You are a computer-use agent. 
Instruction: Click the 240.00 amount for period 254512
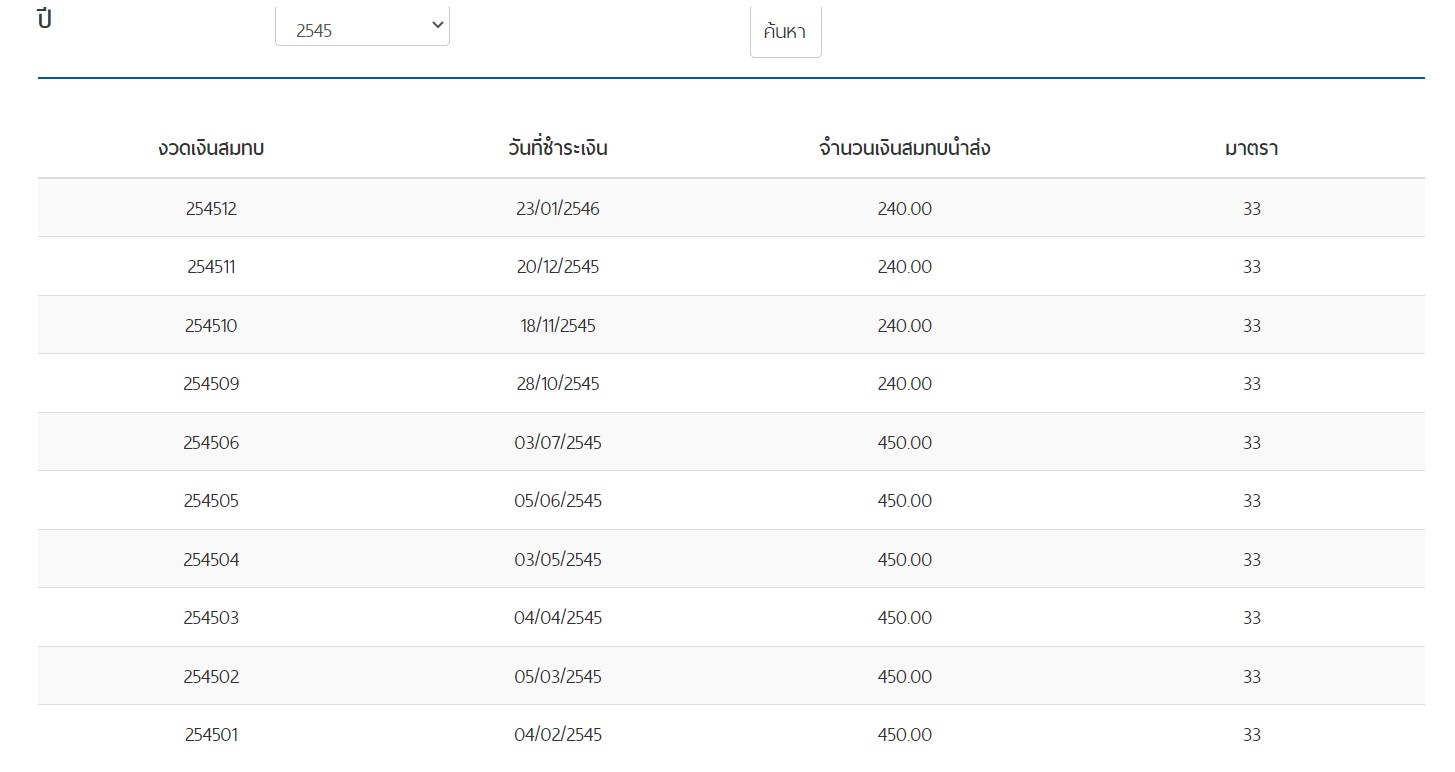(x=904, y=209)
